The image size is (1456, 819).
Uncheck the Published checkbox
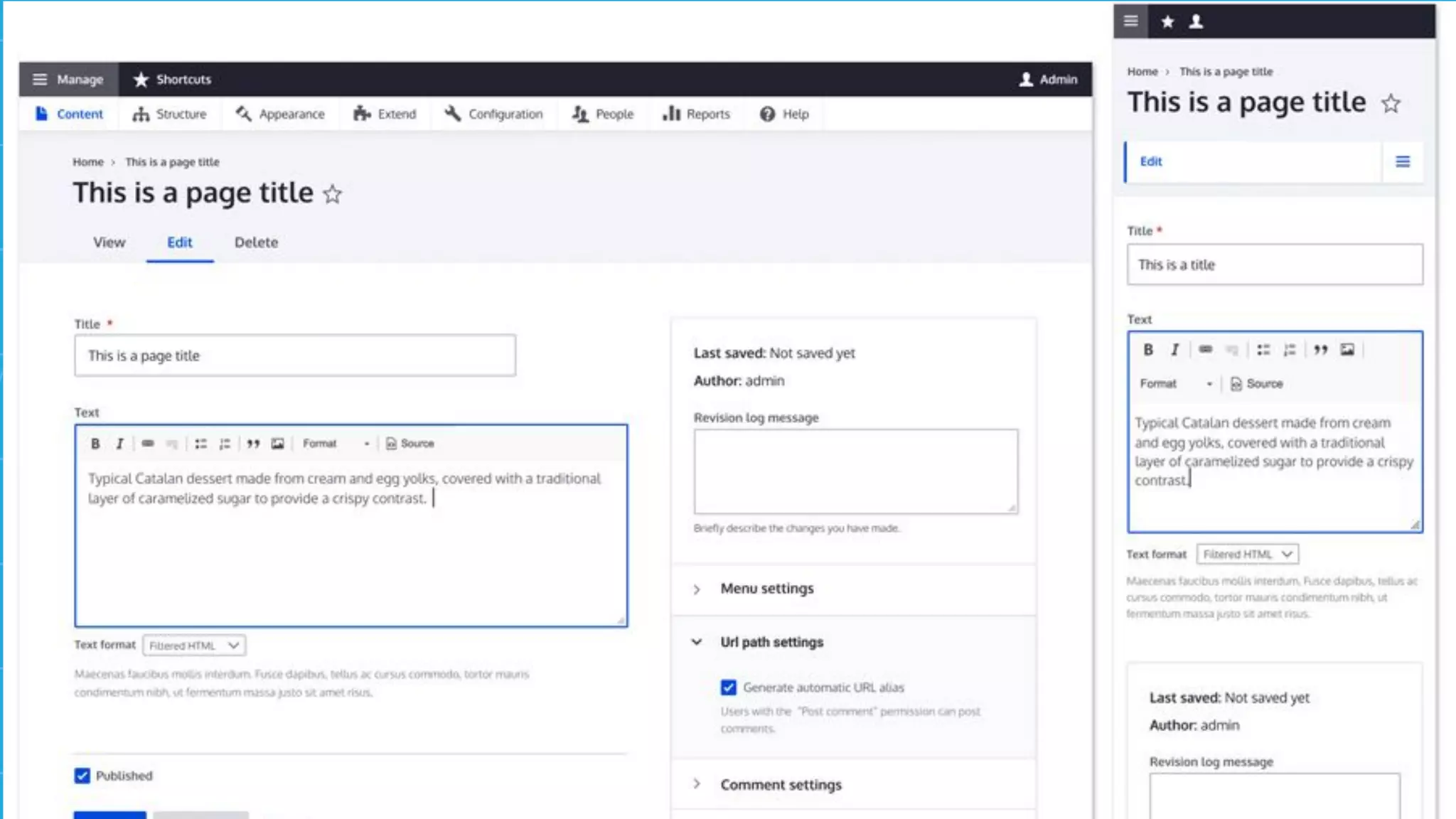pos(82,776)
